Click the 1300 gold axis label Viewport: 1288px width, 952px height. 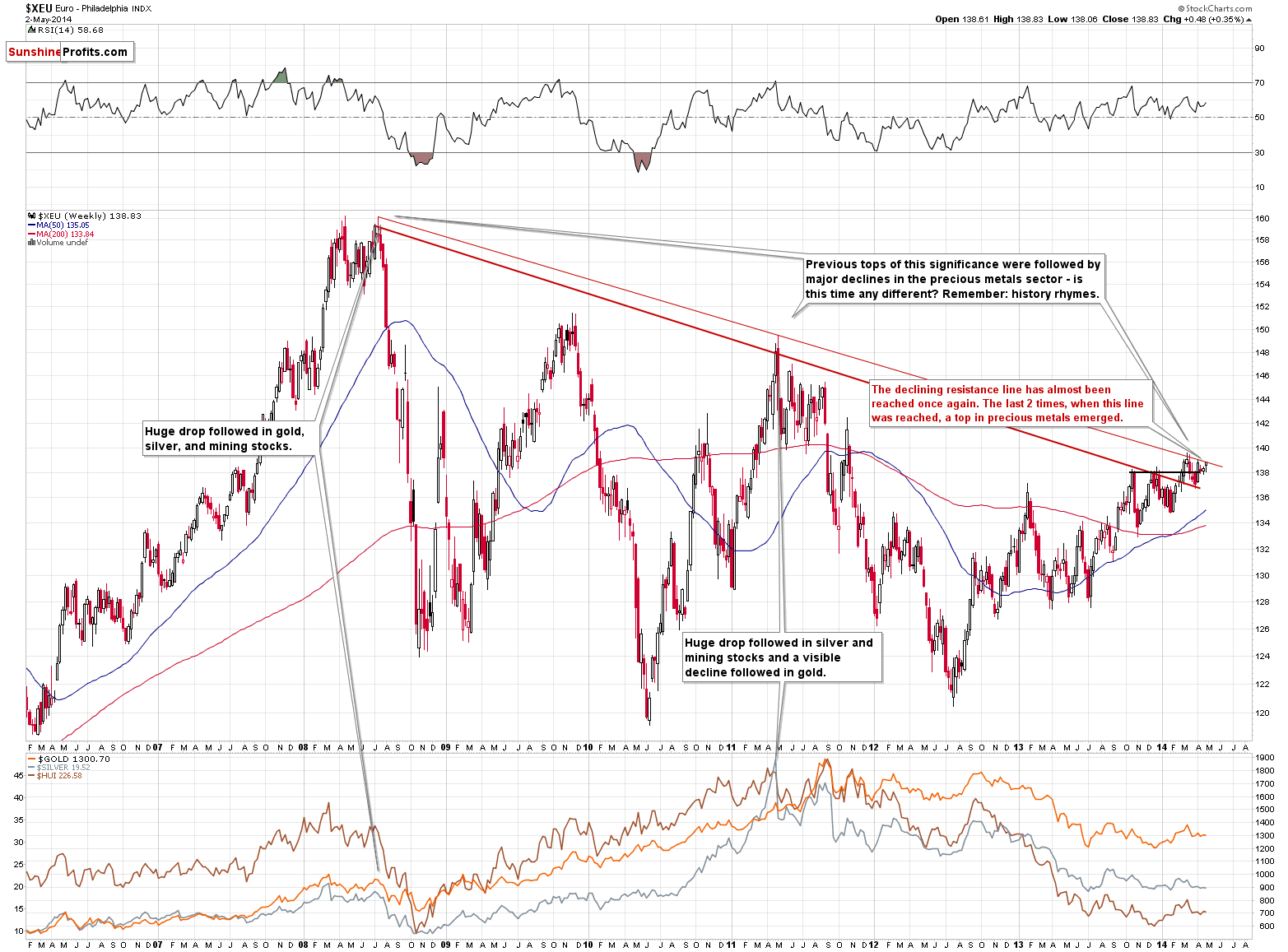[1265, 836]
